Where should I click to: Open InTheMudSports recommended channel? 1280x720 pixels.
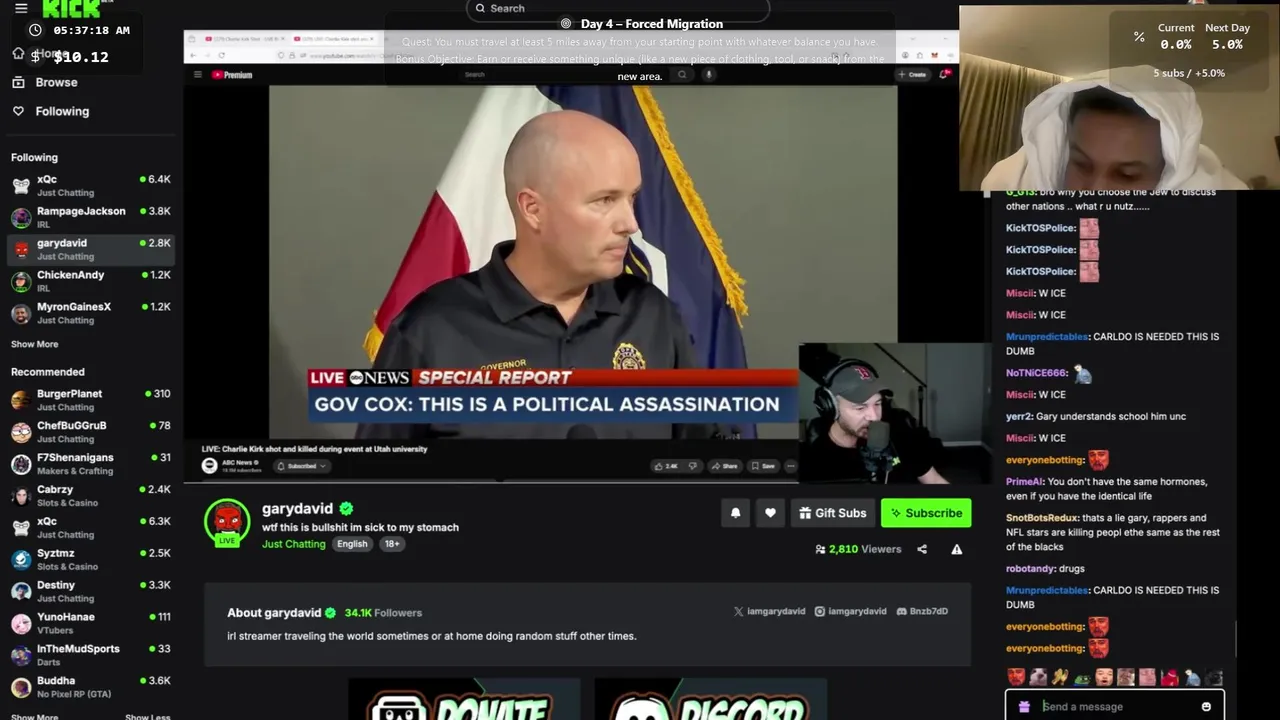pos(91,655)
